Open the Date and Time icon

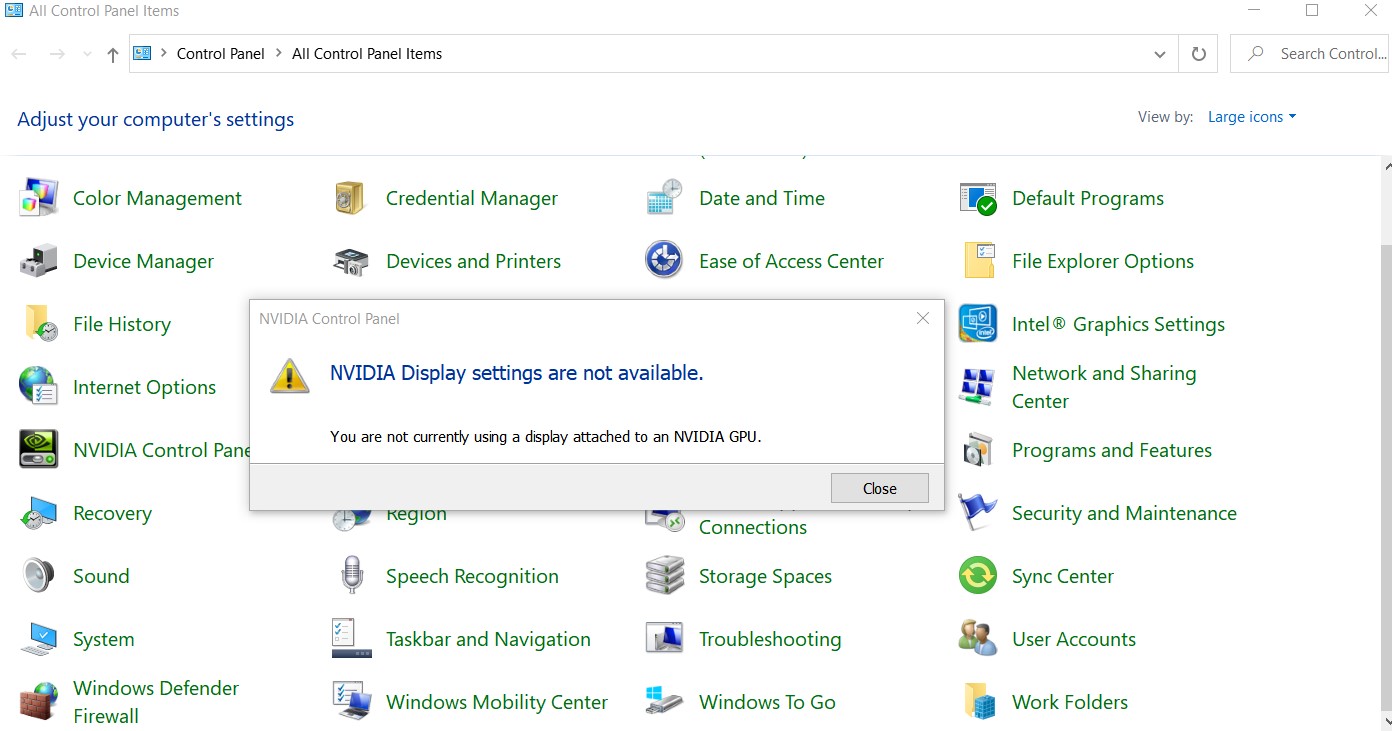point(664,198)
